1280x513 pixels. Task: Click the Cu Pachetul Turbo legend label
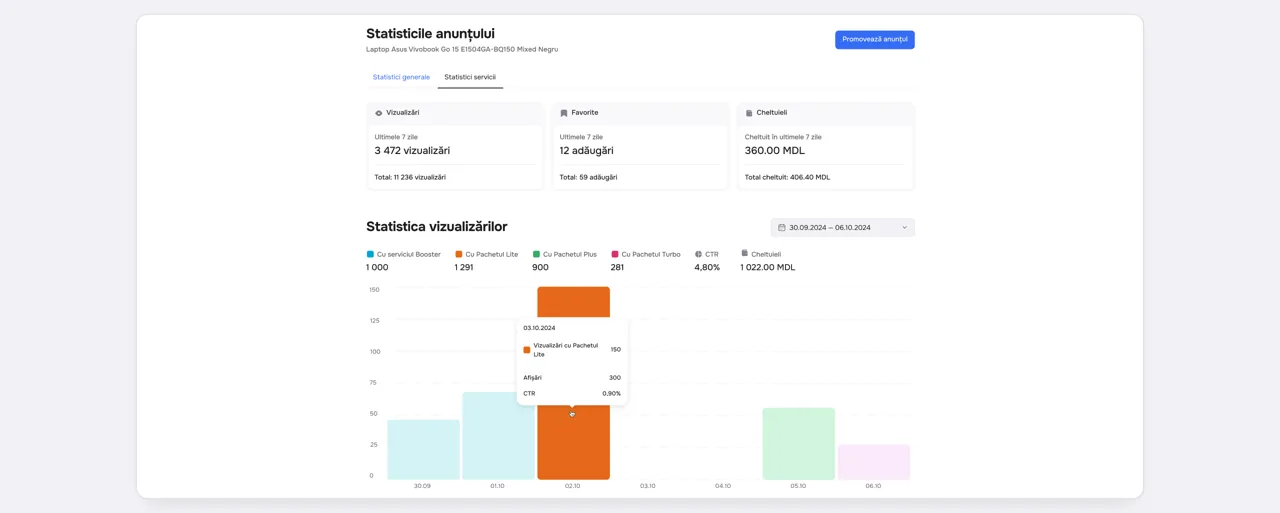click(x=651, y=254)
